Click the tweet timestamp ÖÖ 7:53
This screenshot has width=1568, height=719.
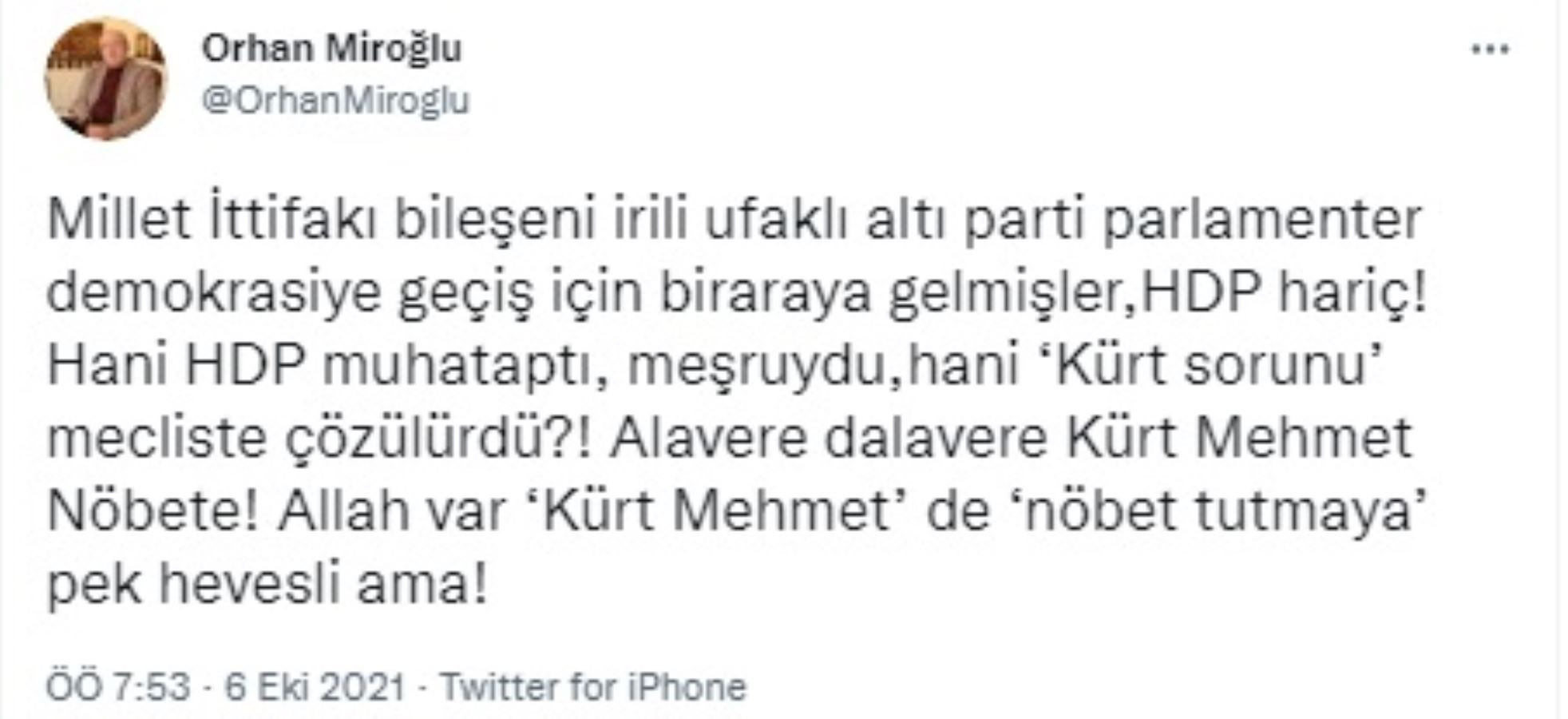[x=120, y=684]
